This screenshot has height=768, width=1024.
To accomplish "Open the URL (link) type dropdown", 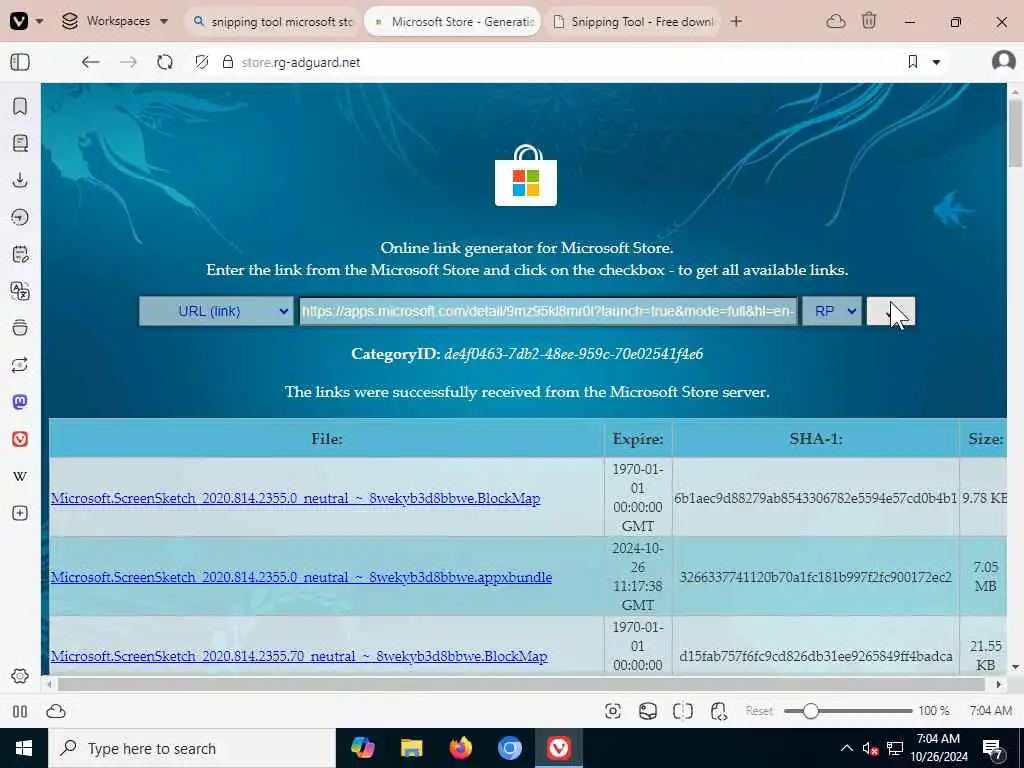I will (x=216, y=311).
